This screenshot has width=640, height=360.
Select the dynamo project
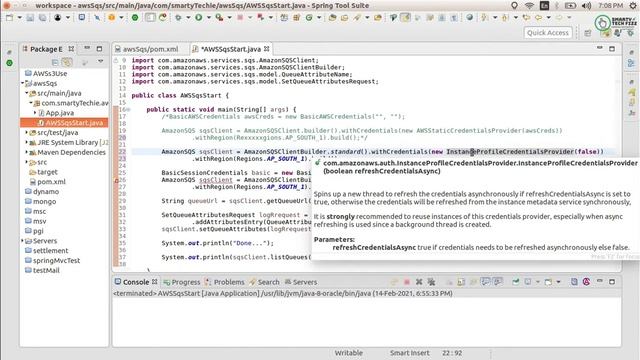42,191
